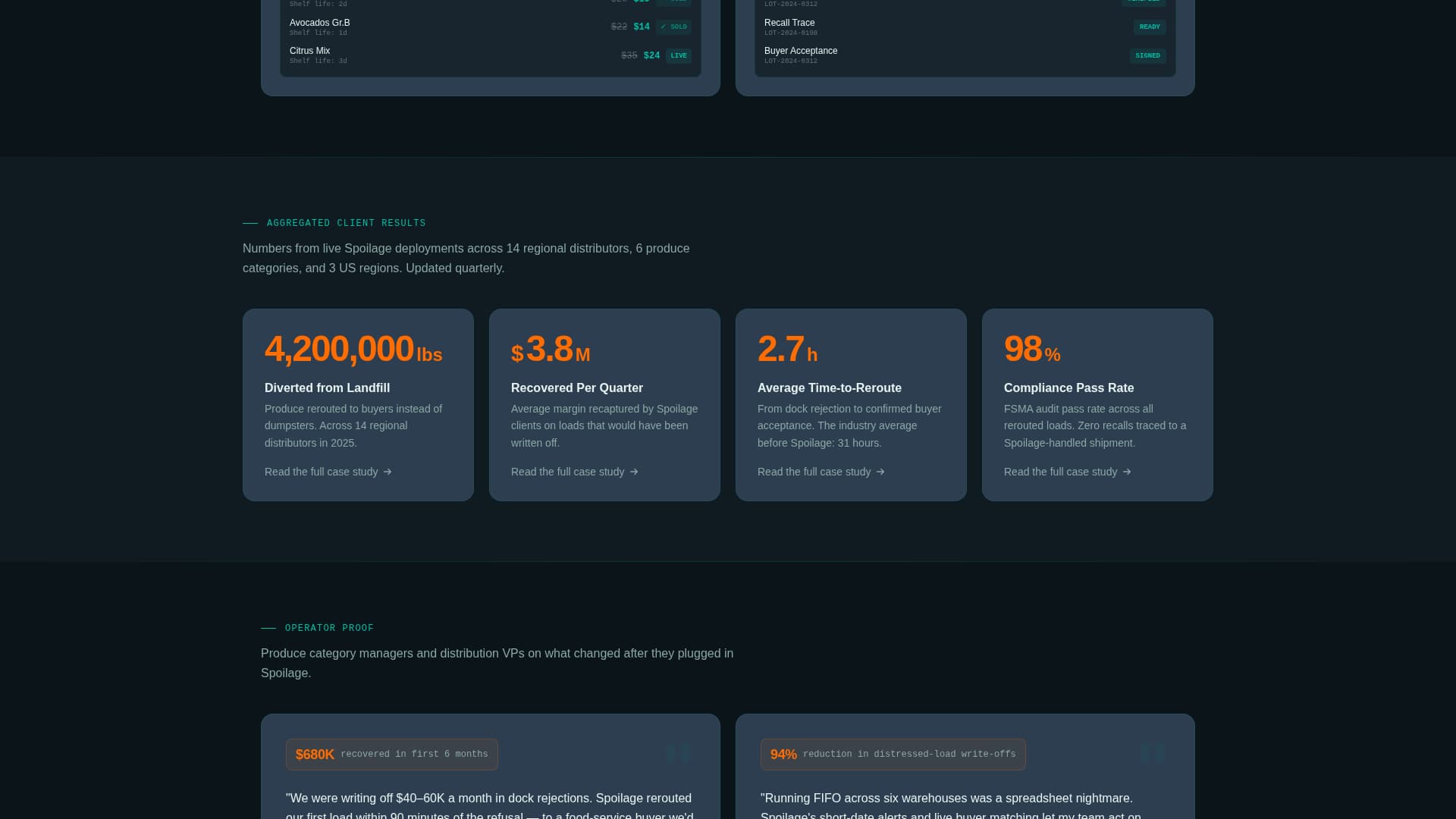
Task: Click the SOLD badge on Avocados Gr.B row
Action: pos(673,27)
